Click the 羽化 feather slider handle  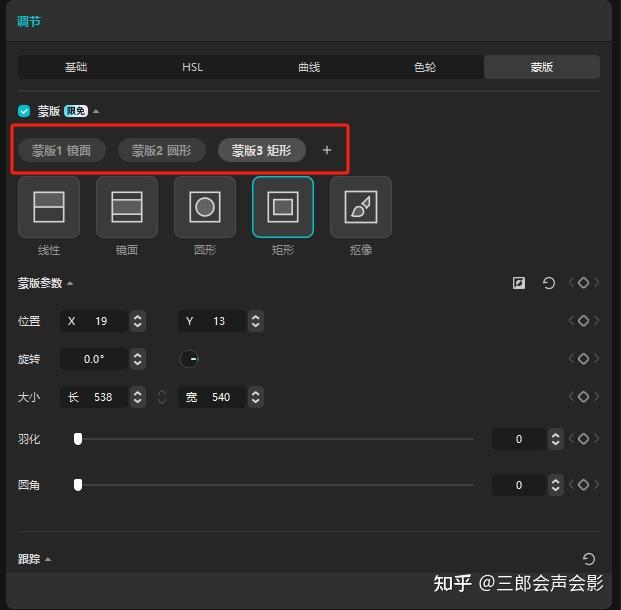click(78, 439)
